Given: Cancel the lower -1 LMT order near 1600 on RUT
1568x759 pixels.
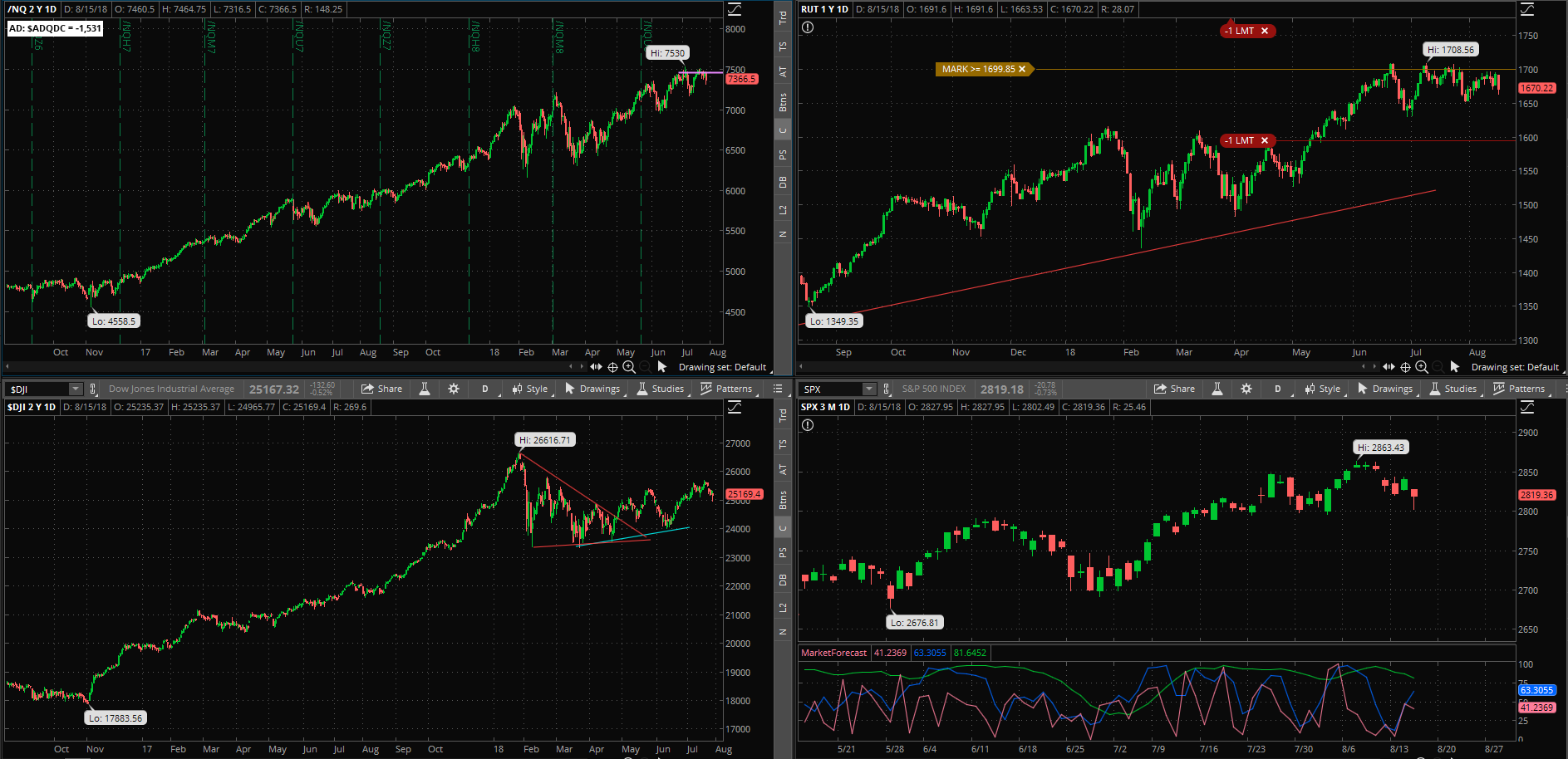Looking at the screenshot, I should (x=1265, y=140).
